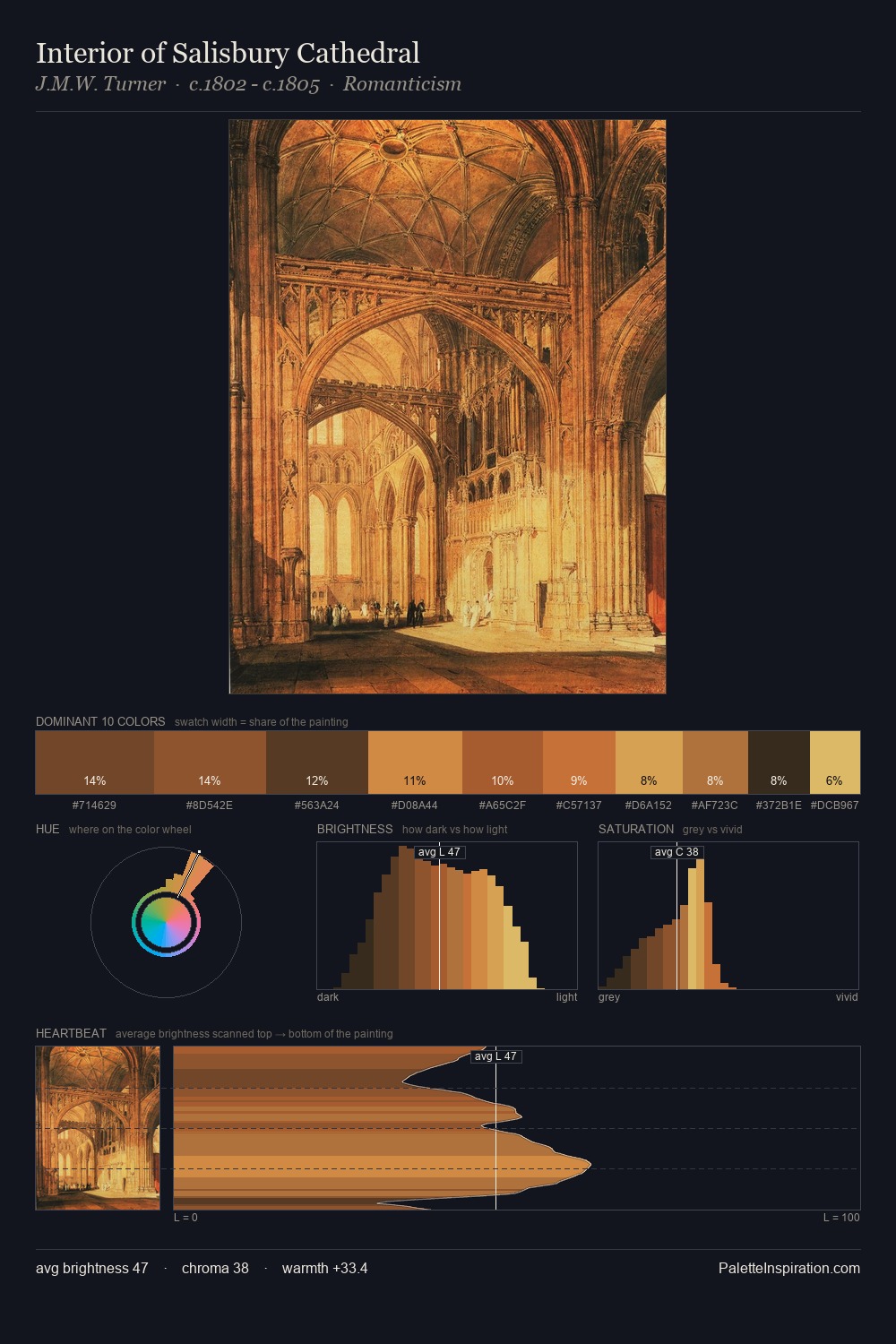Screen dimensions: 896x1344
Task: Click the 'dark' axis label
Action: point(328,997)
